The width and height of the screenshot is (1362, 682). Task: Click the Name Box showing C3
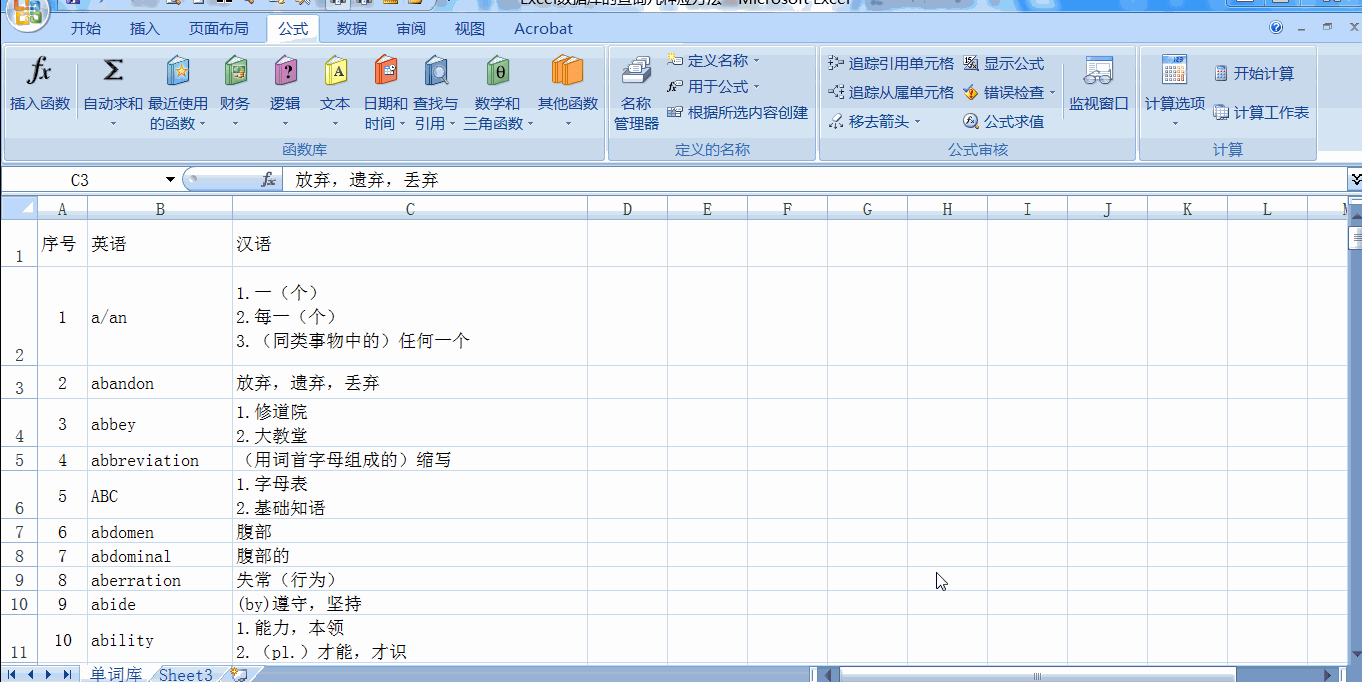(x=80, y=180)
